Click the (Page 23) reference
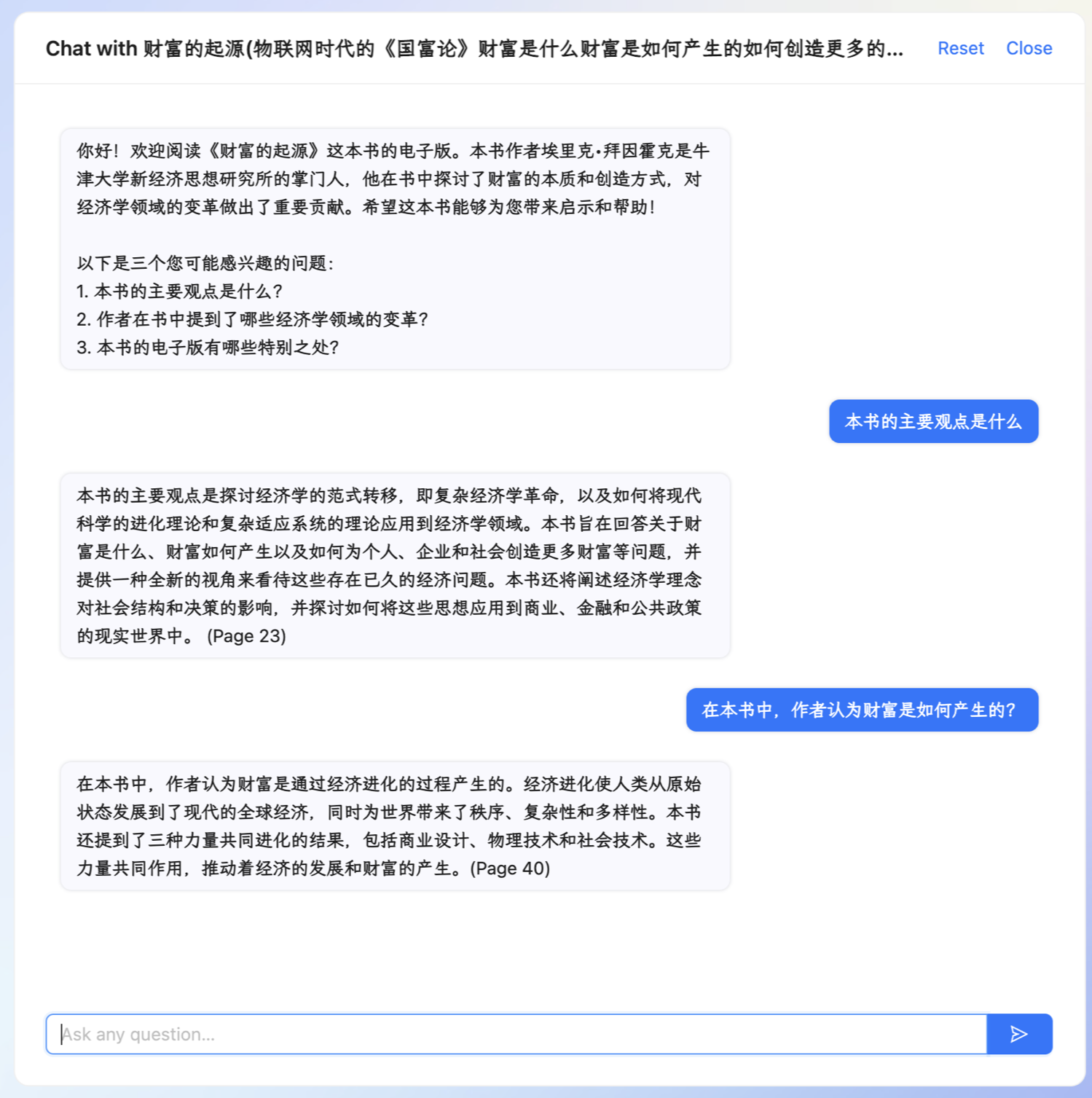 [247, 636]
